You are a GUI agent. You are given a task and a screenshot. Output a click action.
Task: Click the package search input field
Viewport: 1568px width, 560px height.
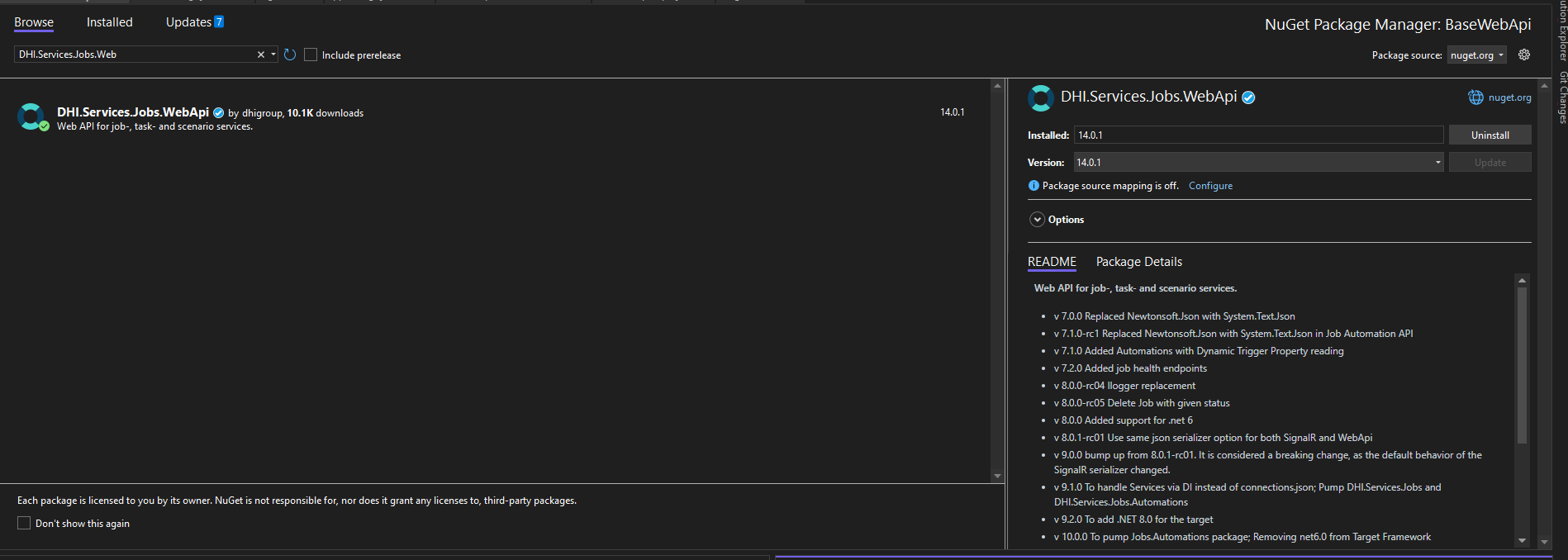click(x=136, y=55)
